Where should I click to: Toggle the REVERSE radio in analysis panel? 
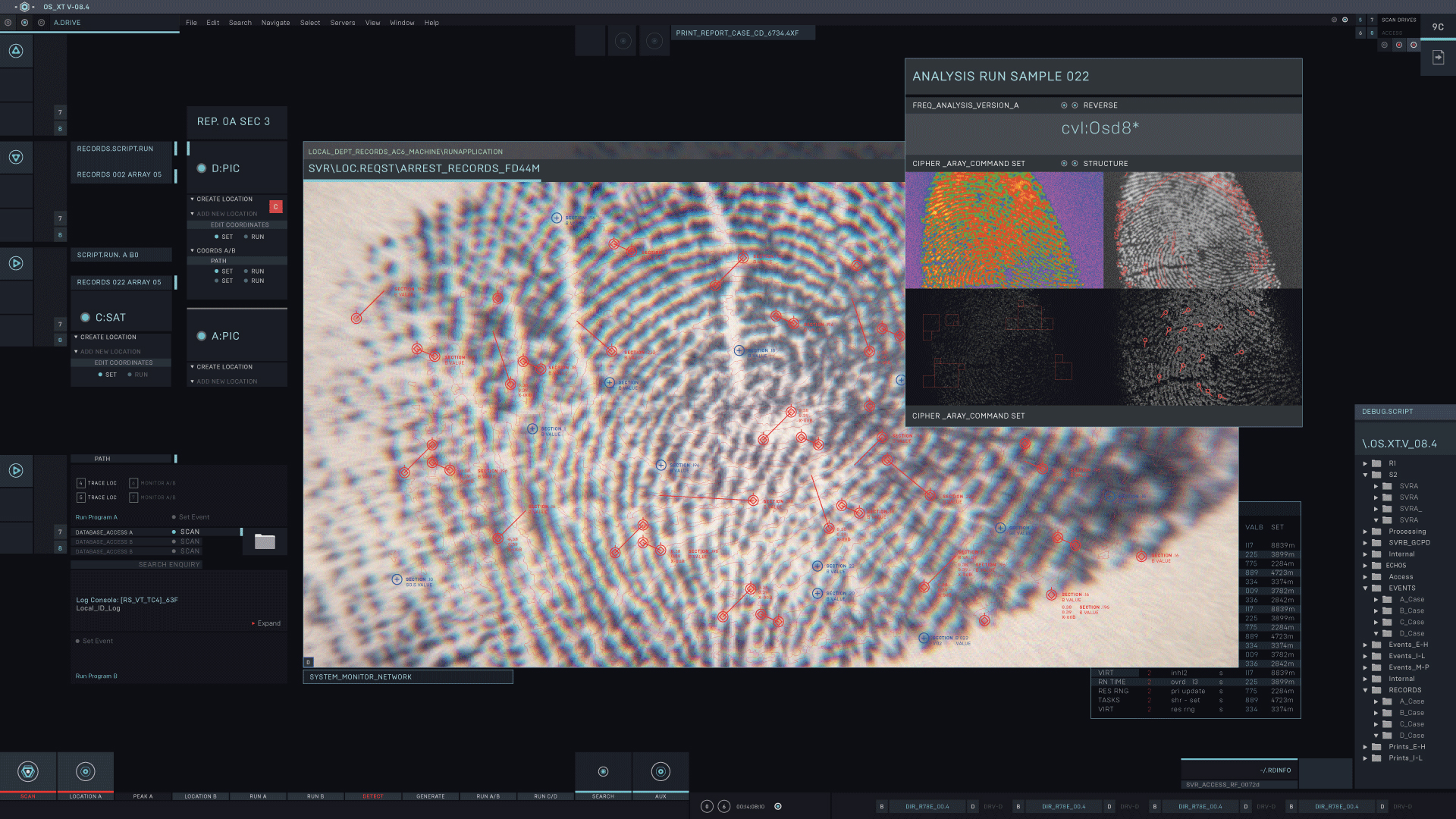click(1075, 105)
